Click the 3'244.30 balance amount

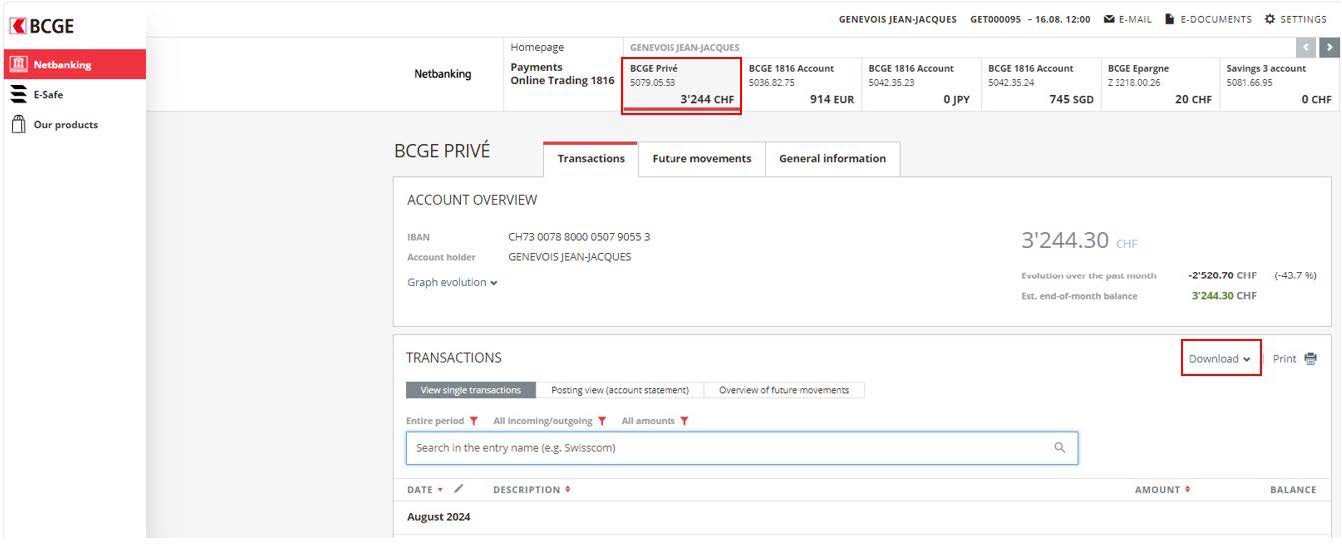coord(1065,241)
